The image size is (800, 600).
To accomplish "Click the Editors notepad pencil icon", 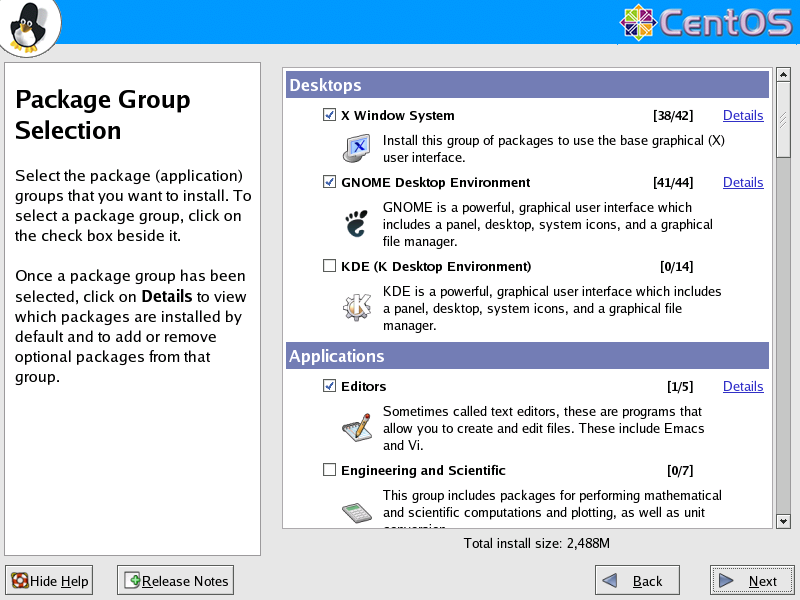I will [356, 428].
